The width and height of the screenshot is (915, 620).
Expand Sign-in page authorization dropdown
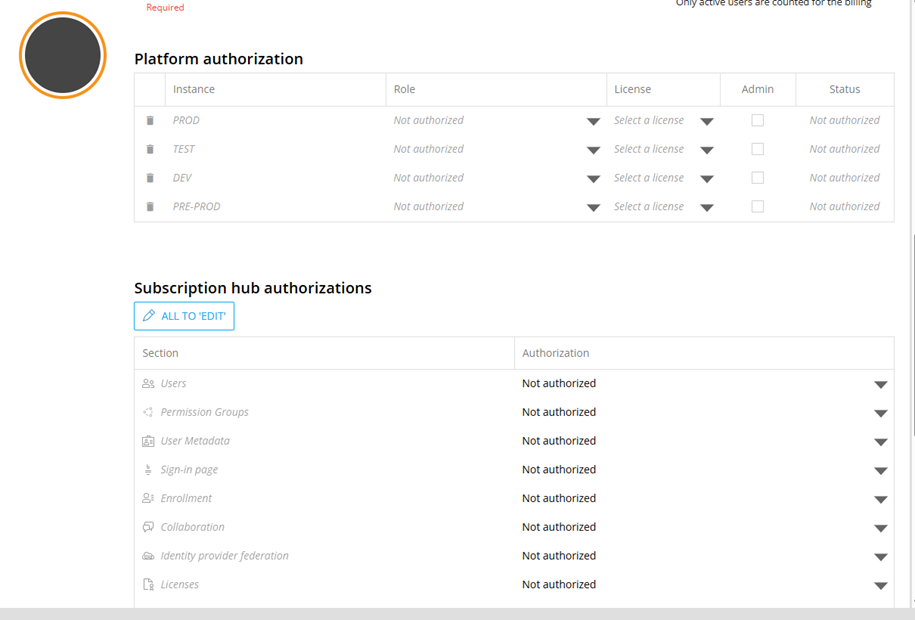(880, 470)
